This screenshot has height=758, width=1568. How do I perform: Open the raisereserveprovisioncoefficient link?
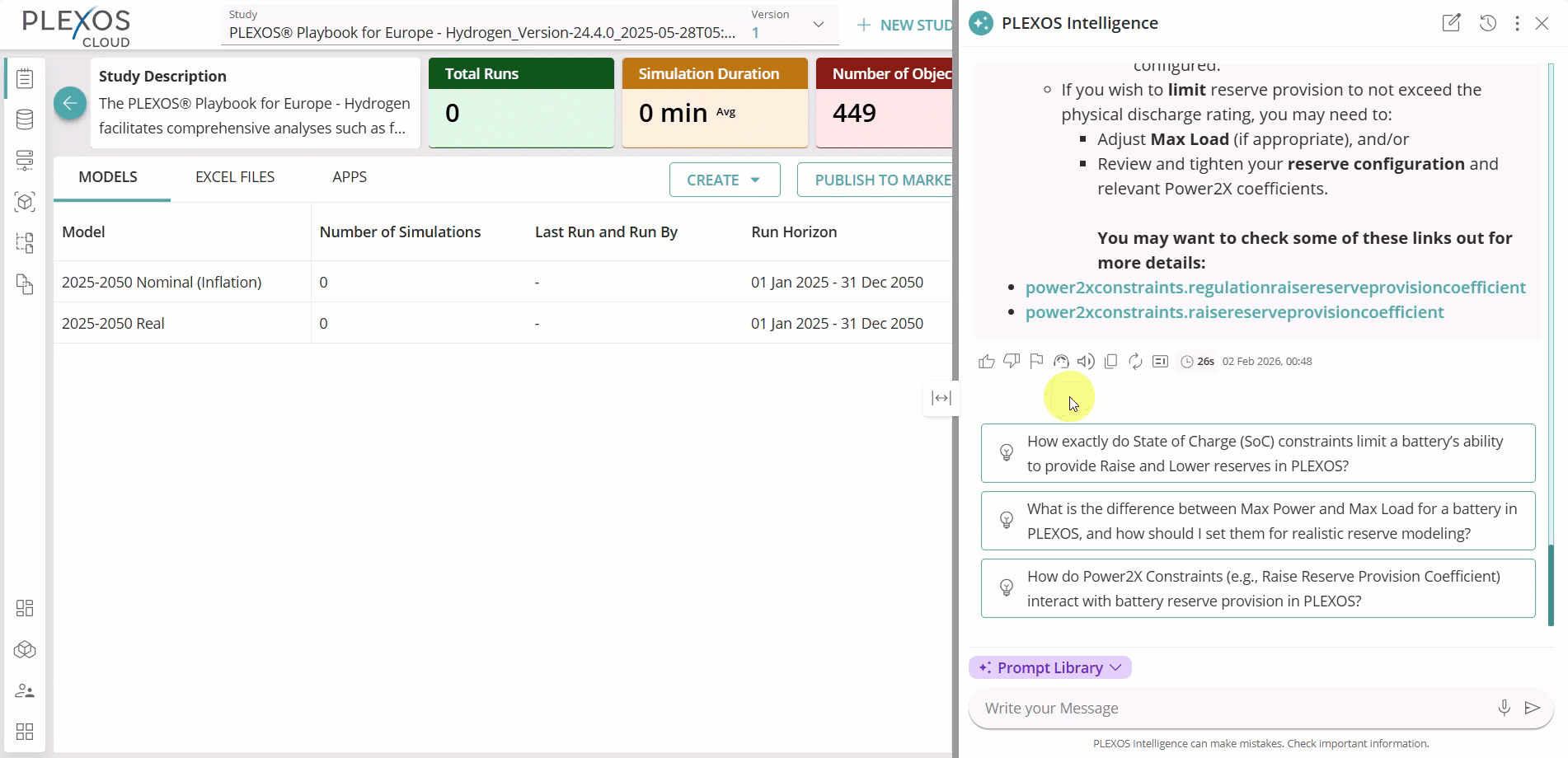[1233, 312]
